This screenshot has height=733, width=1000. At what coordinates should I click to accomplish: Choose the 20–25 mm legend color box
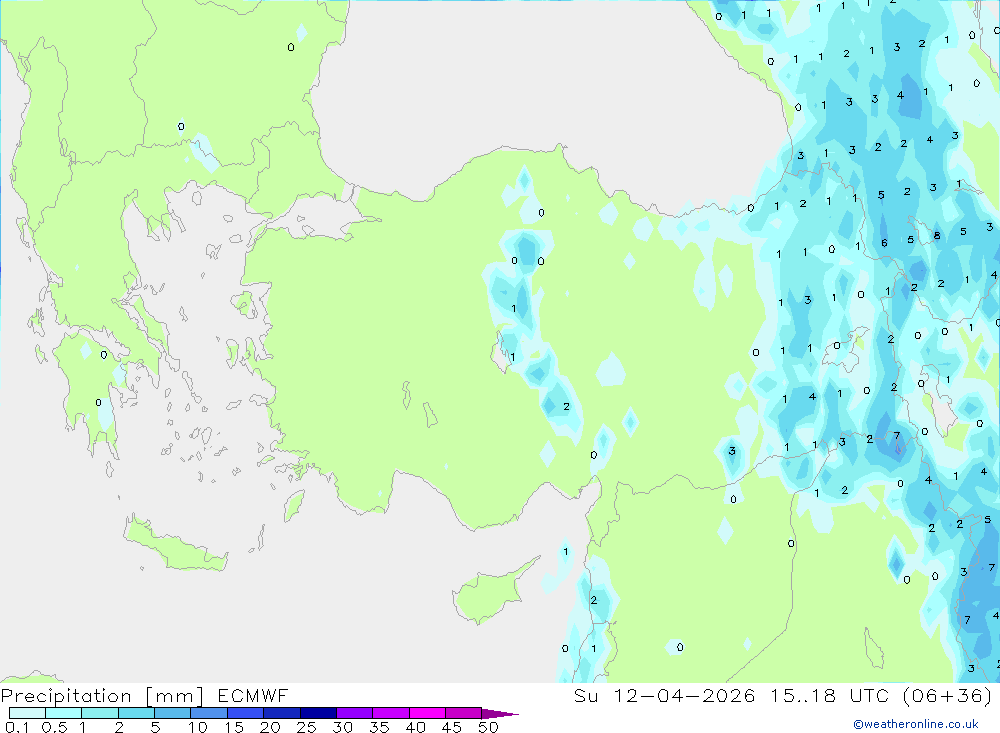click(x=282, y=713)
